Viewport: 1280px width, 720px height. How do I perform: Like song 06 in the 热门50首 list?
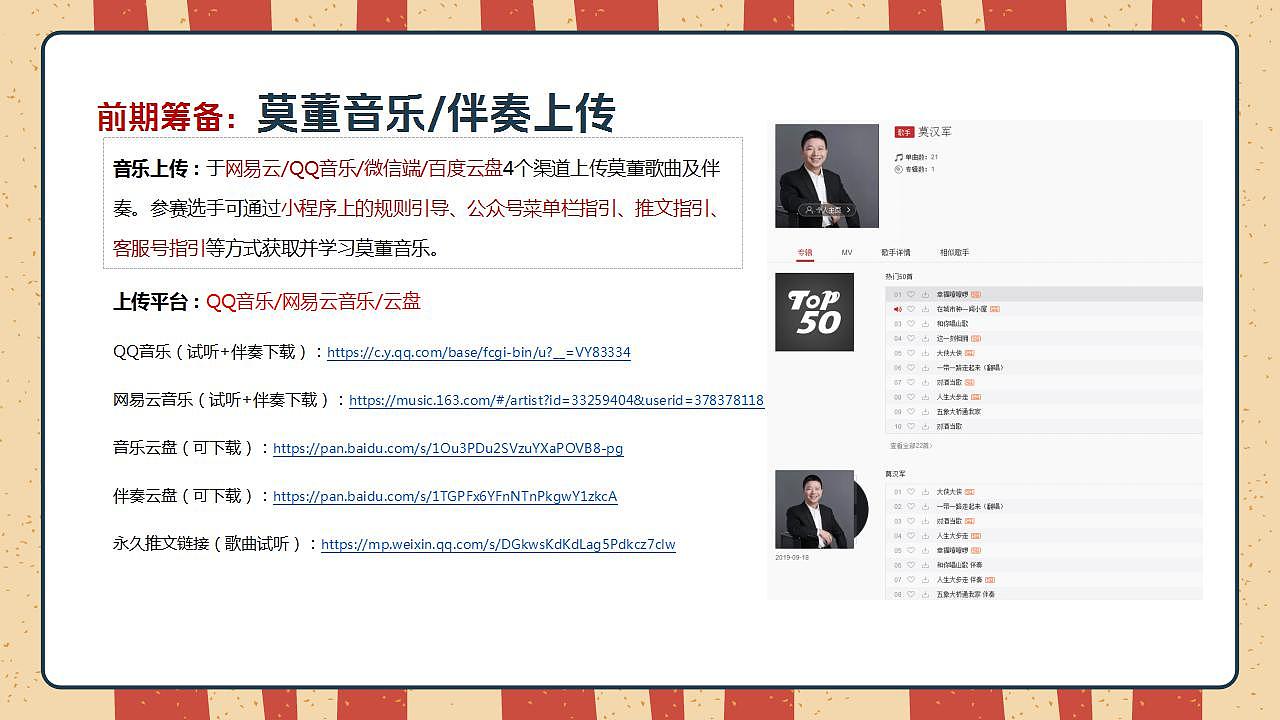(911, 367)
